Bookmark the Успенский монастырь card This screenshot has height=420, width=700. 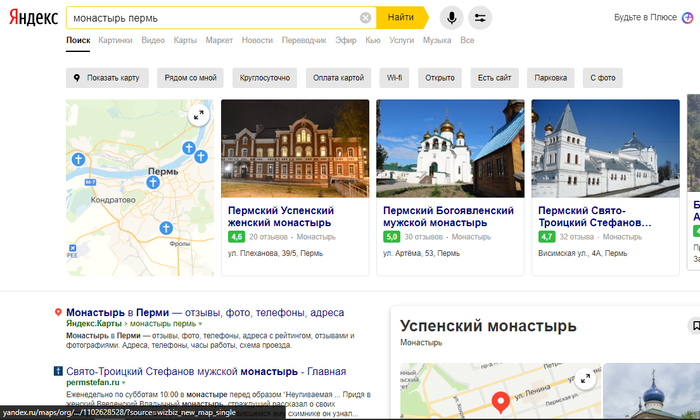[x=694, y=326]
